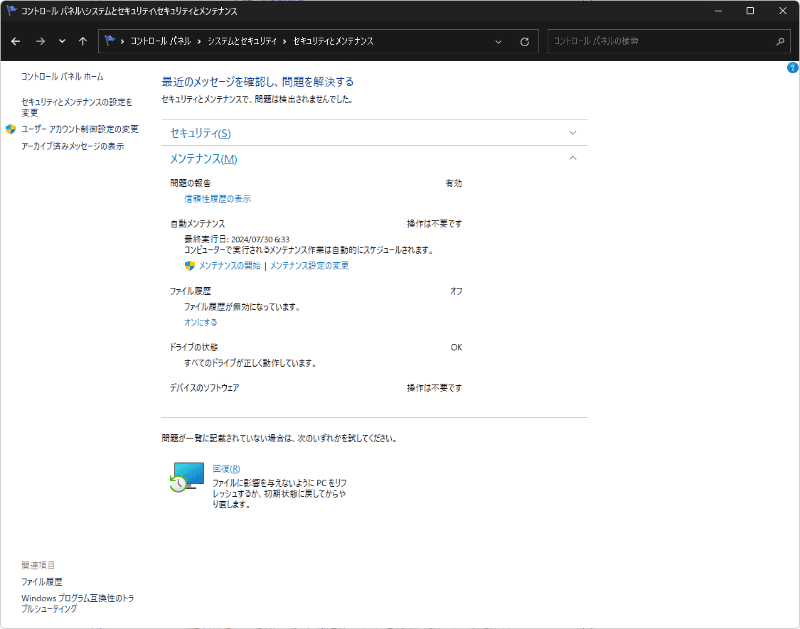Screen dimensions: 800x629
Task: Click the search magnifier icon
Action: [x=779, y=41]
